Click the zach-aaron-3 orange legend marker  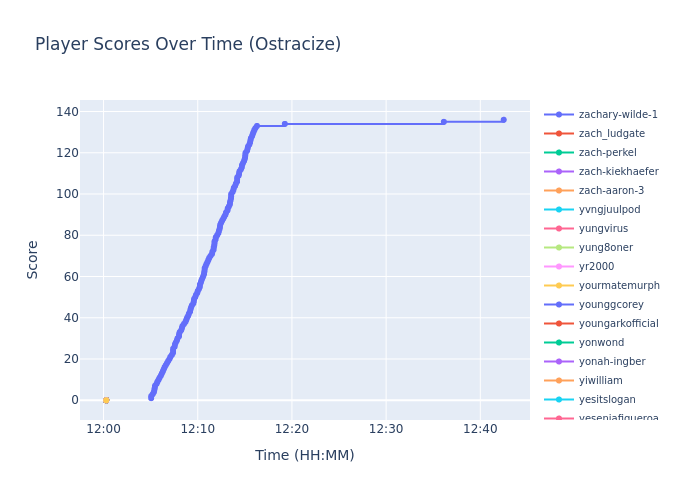[559, 191]
